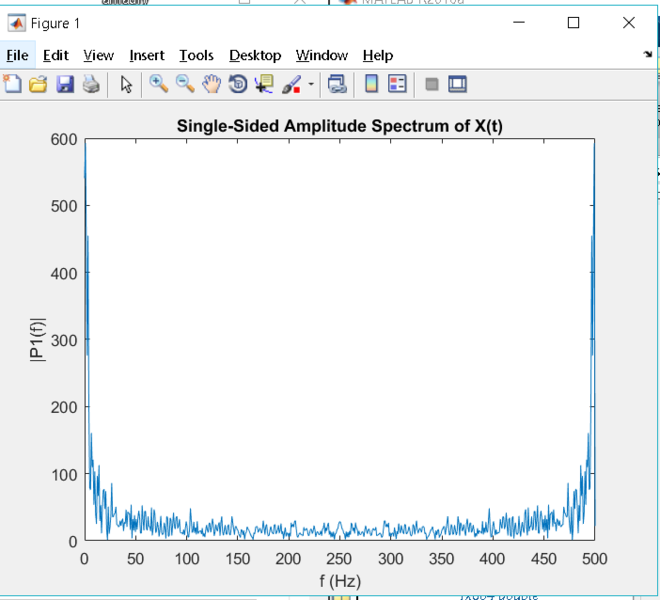Hide plot tools using the toolbar icon
The image size is (660, 600).
pyautogui.click(x=432, y=85)
